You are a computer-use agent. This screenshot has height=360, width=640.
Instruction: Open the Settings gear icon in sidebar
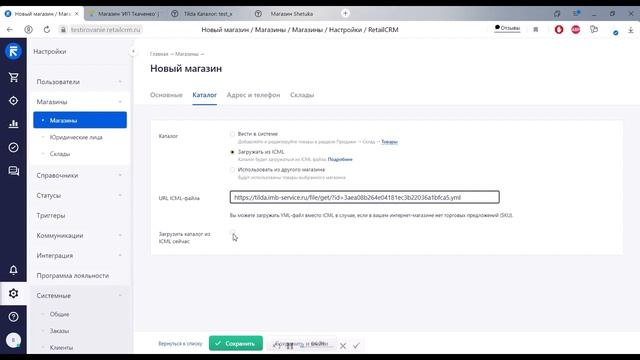click(x=13, y=293)
